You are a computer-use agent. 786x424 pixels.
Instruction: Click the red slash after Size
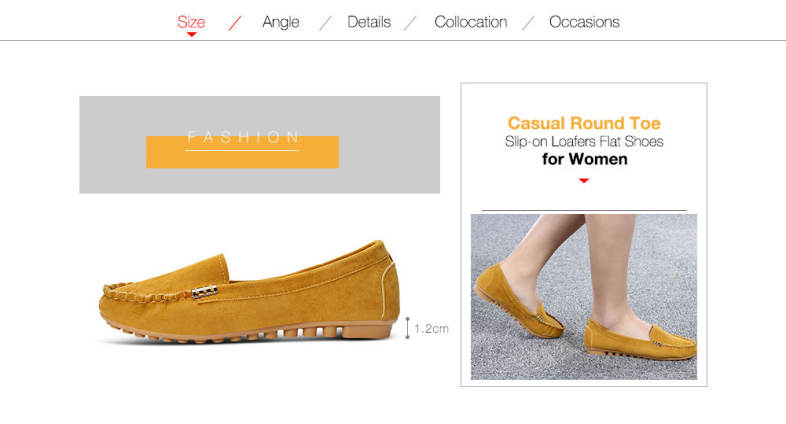pos(235,23)
